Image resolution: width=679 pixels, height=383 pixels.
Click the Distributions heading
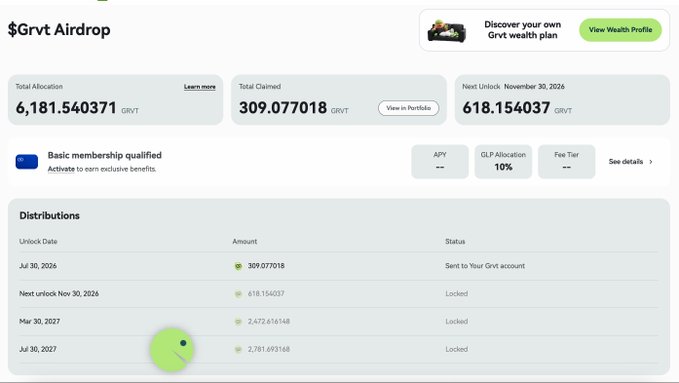49,215
